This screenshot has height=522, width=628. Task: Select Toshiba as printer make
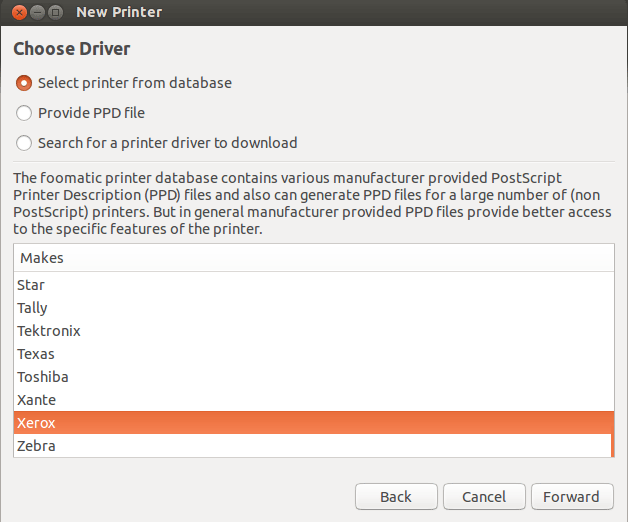click(312, 377)
